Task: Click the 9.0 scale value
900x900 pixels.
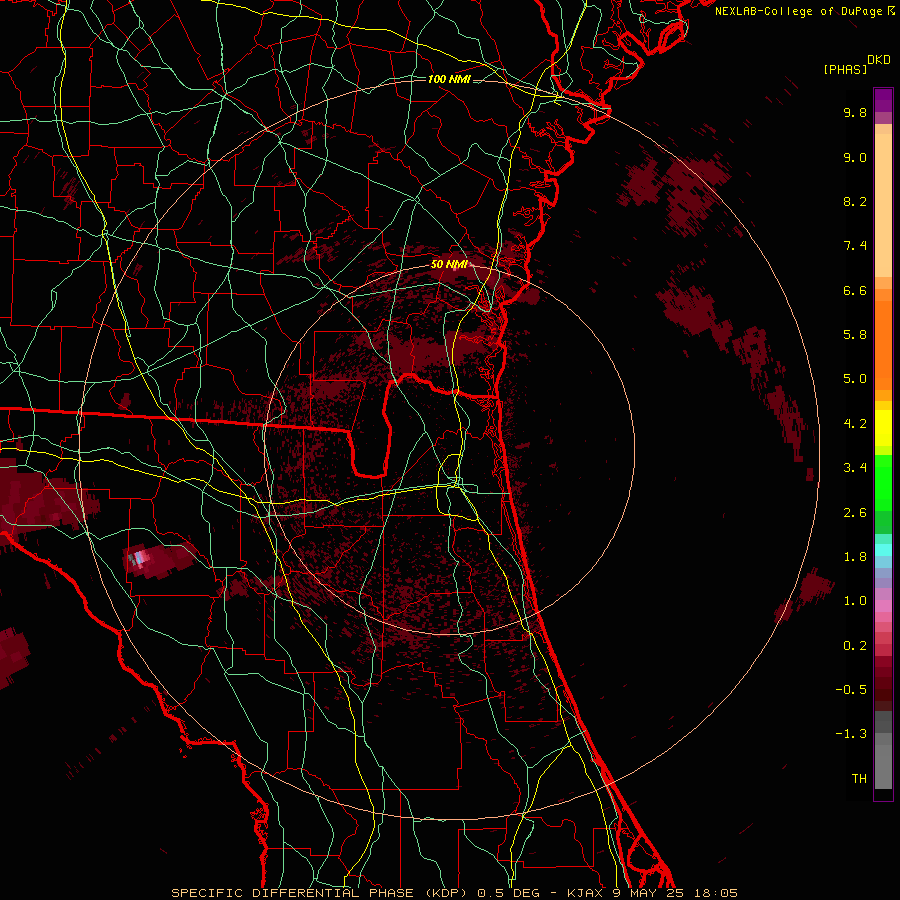Action: pyautogui.click(x=855, y=157)
